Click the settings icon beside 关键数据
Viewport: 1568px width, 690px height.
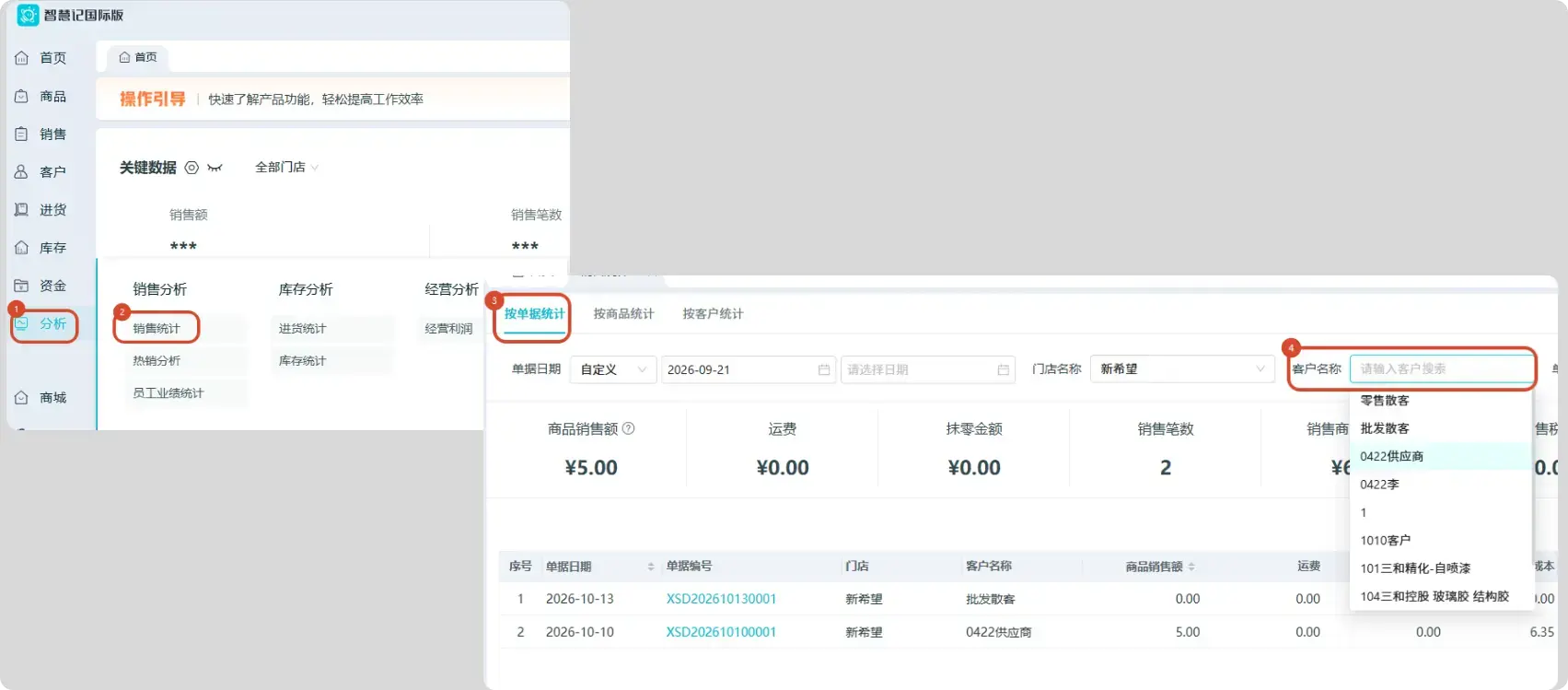pyautogui.click(x=192, y=168)
